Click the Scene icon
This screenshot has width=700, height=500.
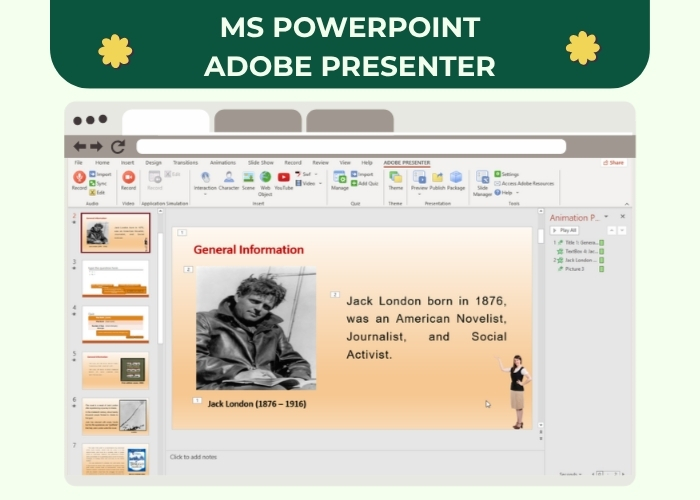click(x=248, y=177)
